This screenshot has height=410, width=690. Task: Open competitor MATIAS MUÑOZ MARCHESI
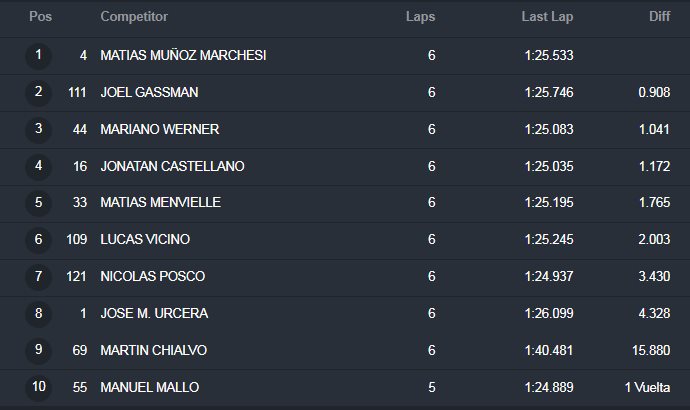[183, 55]
